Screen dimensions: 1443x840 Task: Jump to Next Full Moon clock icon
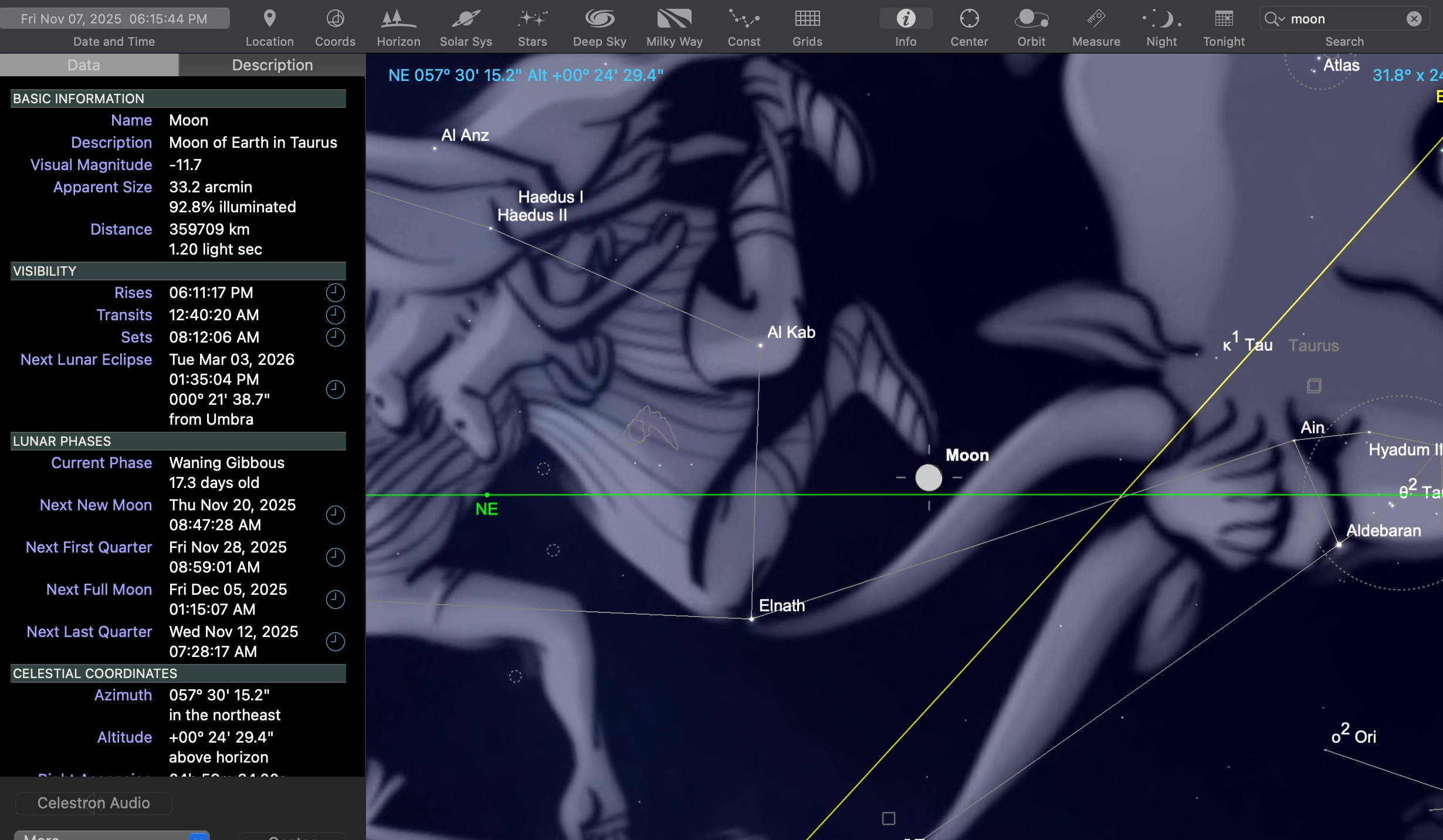(335, 599)
